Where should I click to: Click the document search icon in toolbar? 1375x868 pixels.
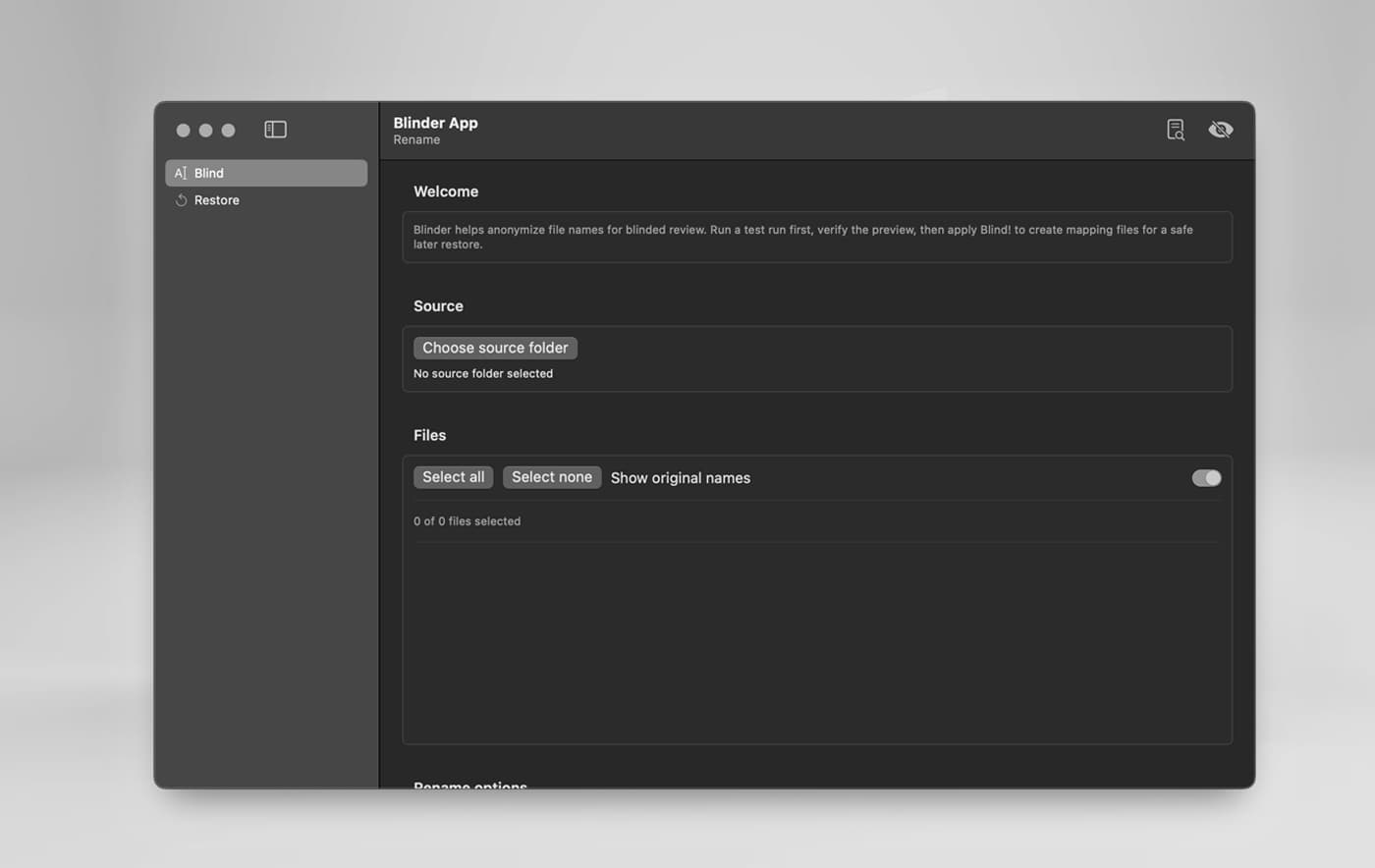coord(1175,130)
